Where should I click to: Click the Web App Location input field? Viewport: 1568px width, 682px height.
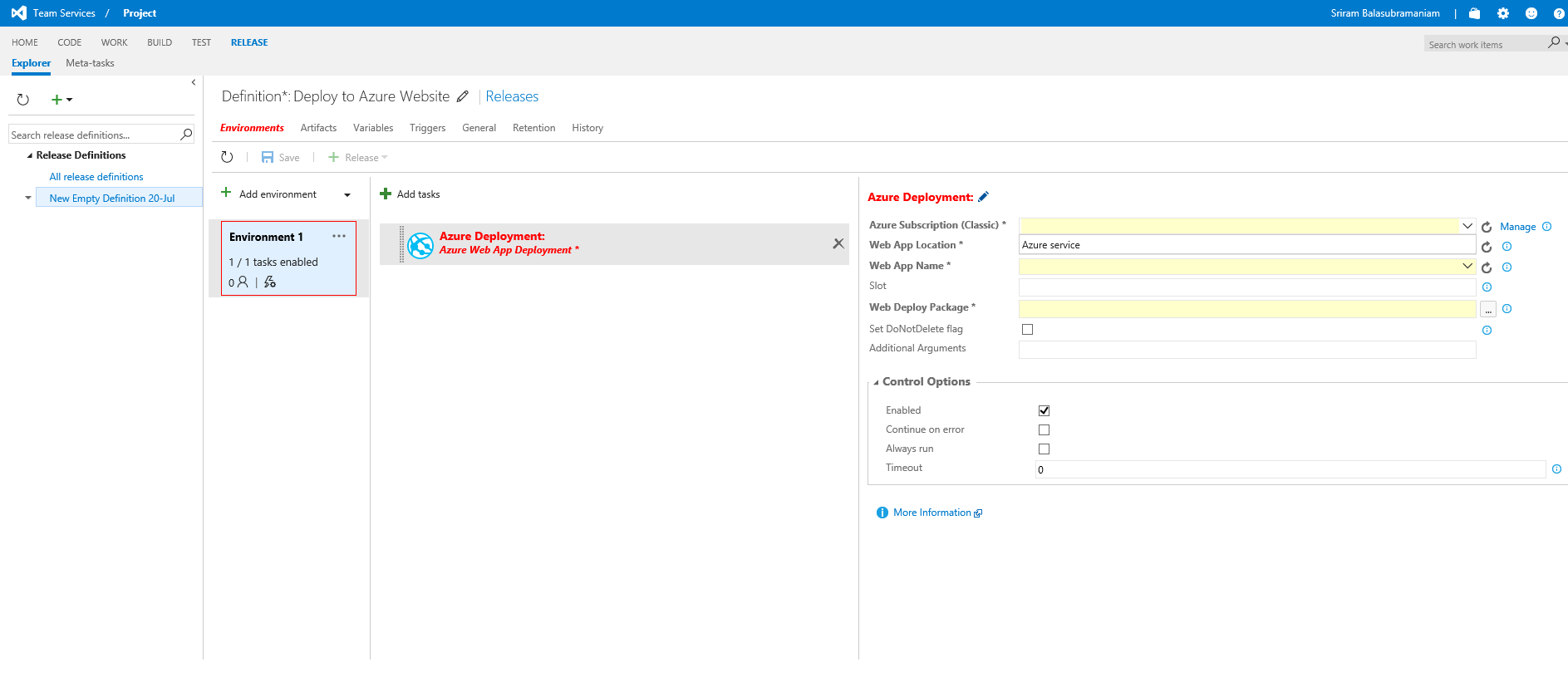[x=1247, y=245]
